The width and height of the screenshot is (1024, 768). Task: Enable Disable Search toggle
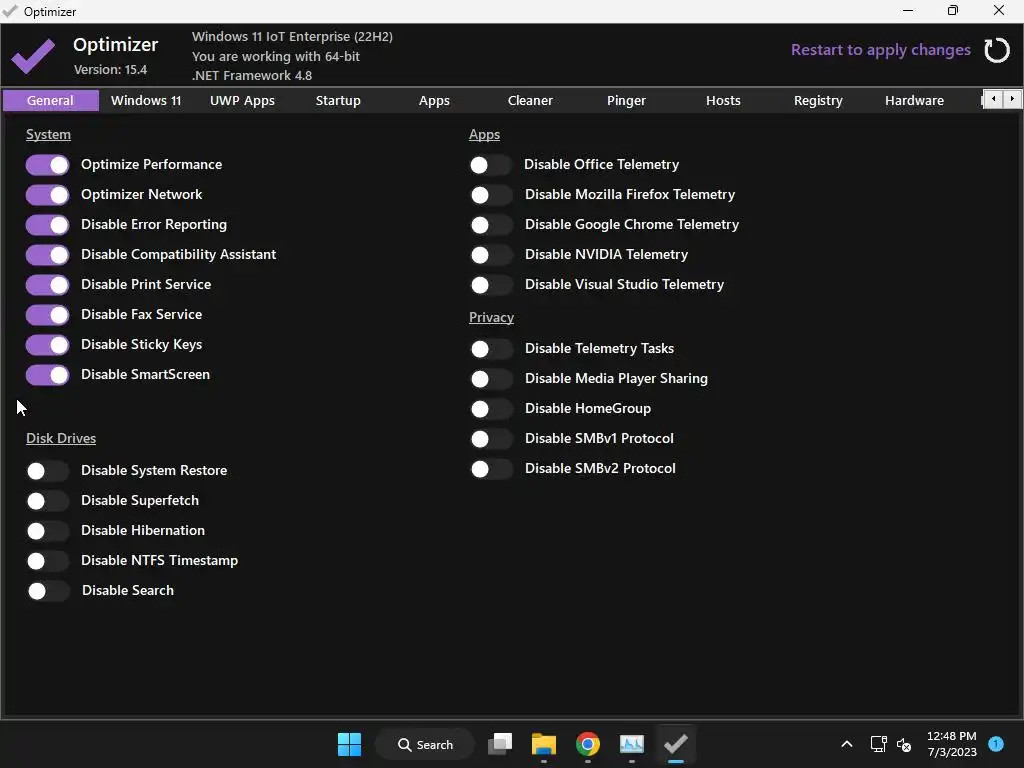pos(48,591)
